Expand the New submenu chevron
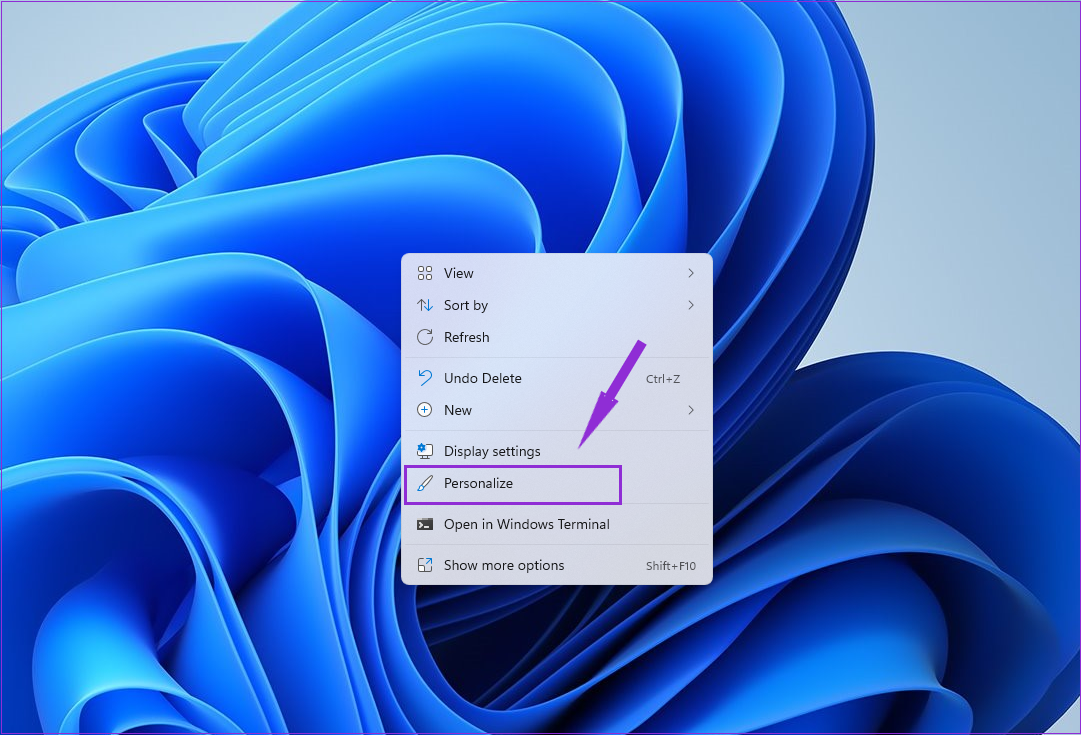This screenshot has width=1081, height=735. [x=692, y=410]
